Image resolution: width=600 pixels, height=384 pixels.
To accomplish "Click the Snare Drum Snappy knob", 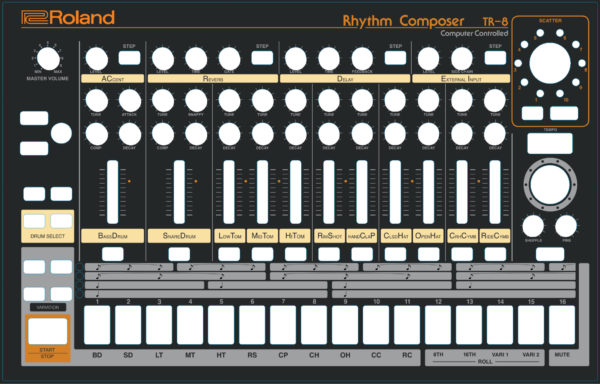I will [x=196, y=101].
